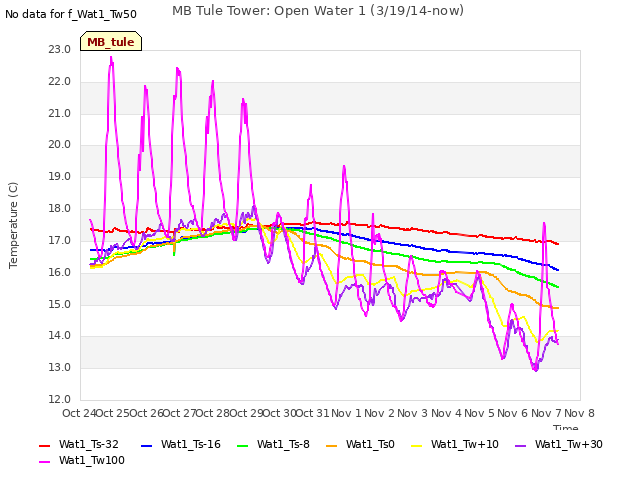The height and width of the screenshot is (480, 640).
Task: Click the Nov 6 x-axis date label
Action: (x=513, y=413)
